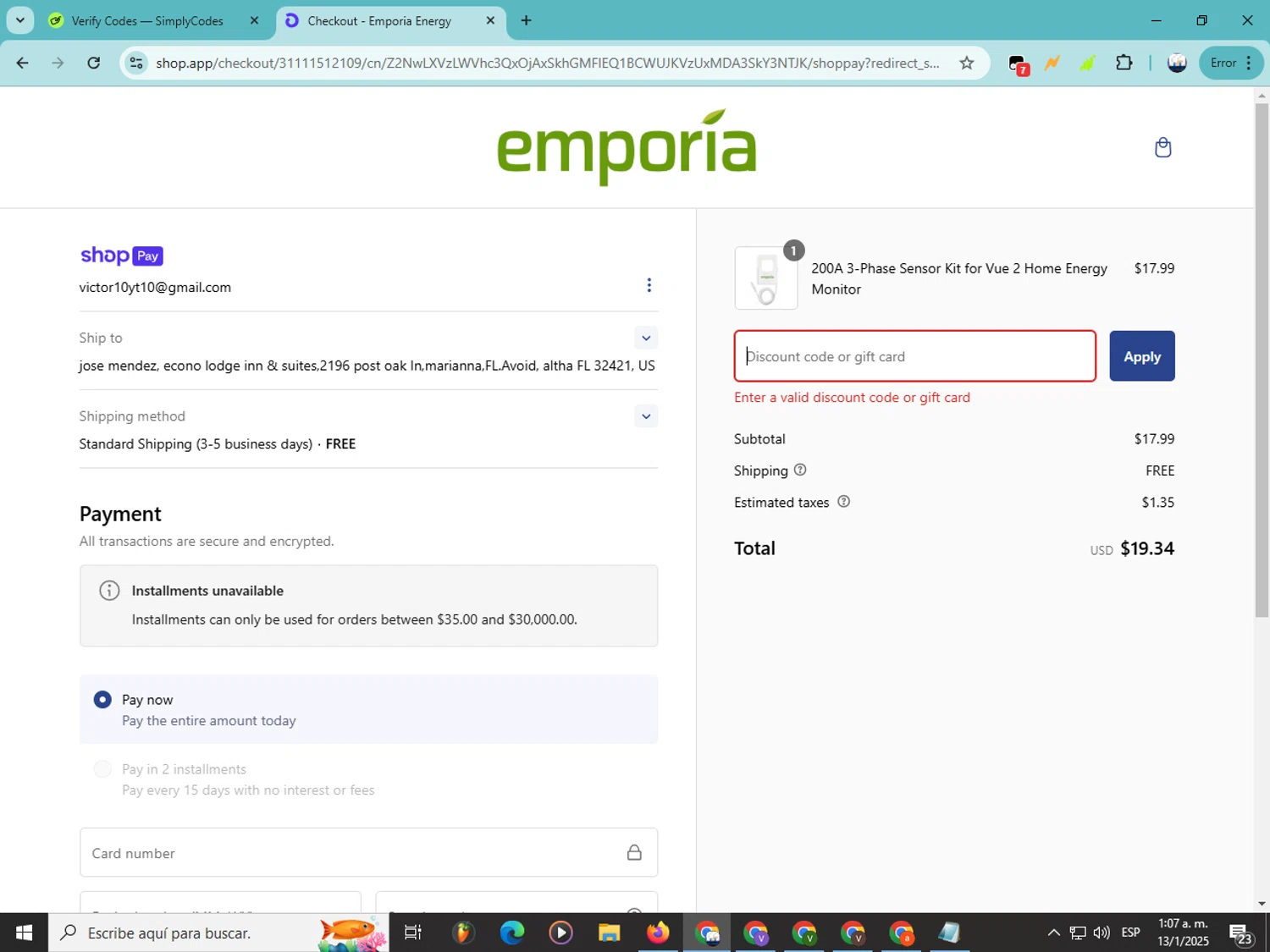Click the Sensor Kit product thumbnail
This screenshot has height=952, width=1270.
tap(766, 278)
